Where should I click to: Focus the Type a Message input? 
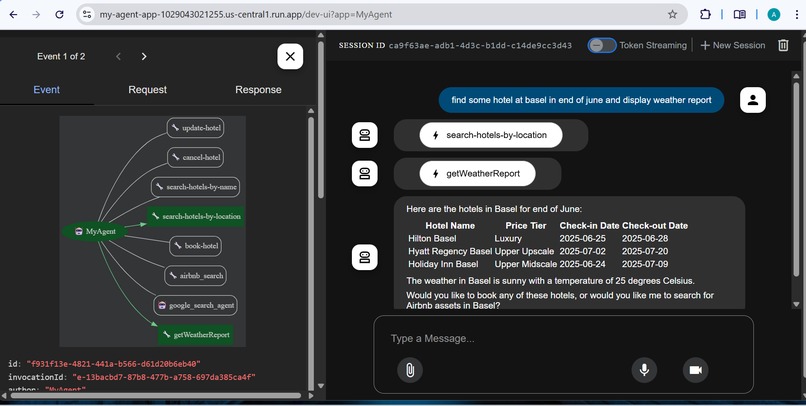coord(563,338)
